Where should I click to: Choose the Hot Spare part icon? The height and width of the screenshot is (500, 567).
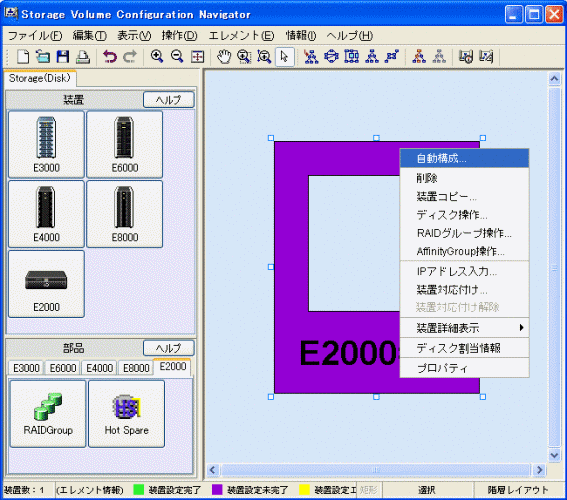click(x=127, y=414)
